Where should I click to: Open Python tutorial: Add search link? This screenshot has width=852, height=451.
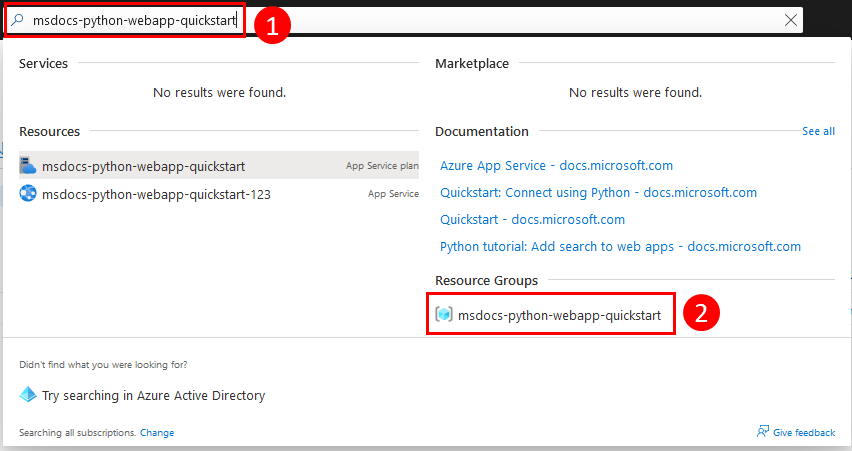tap(621, 247)
